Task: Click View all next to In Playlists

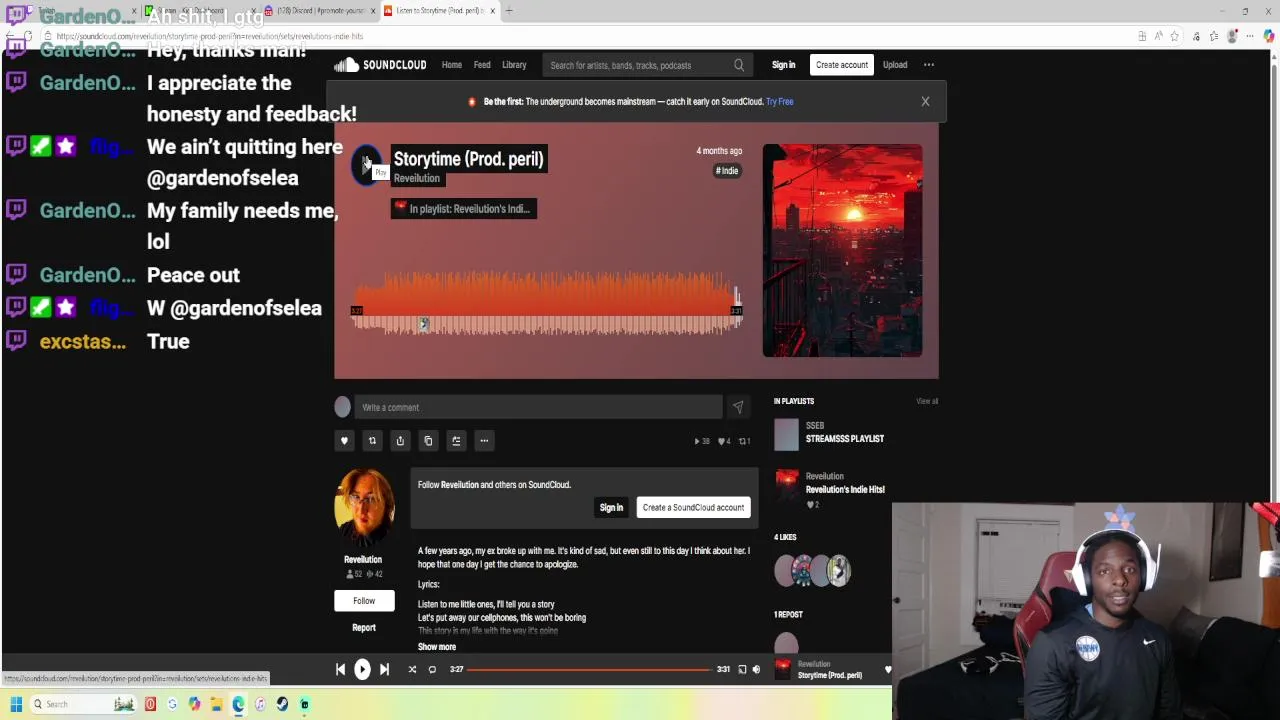Action: tap(927, 401)
